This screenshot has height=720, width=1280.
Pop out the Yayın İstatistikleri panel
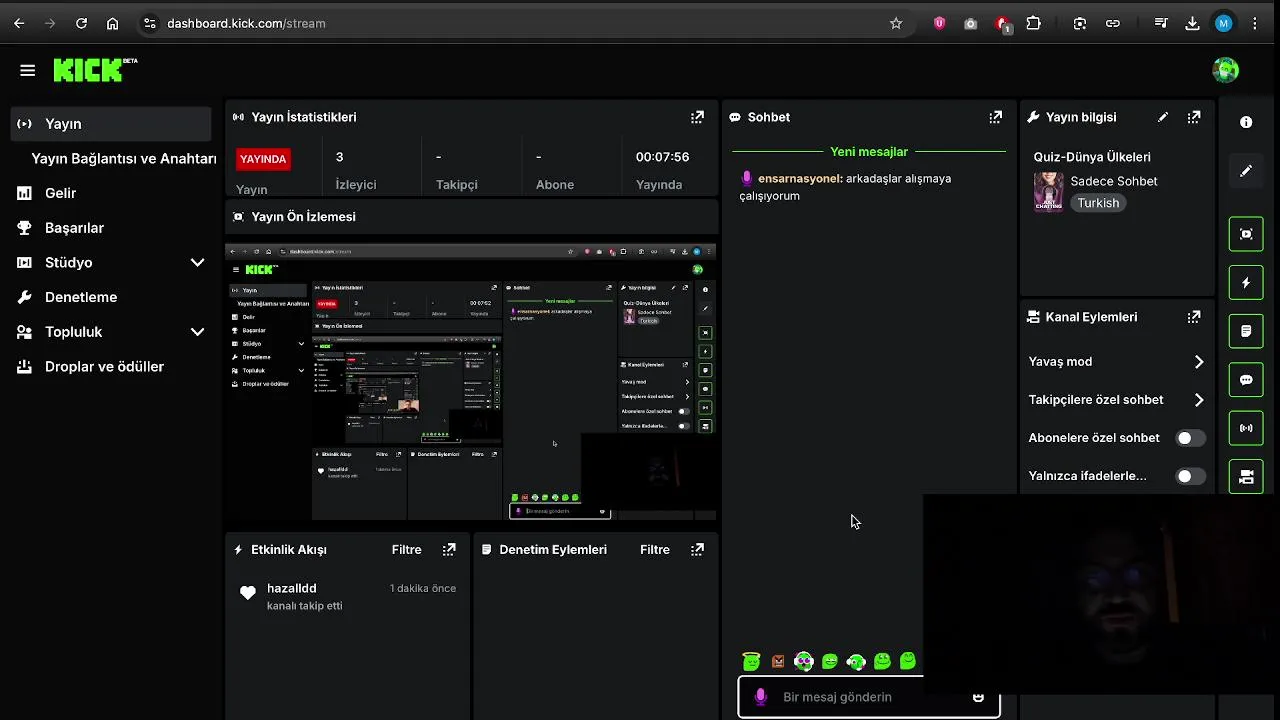(x=697, y=117)
